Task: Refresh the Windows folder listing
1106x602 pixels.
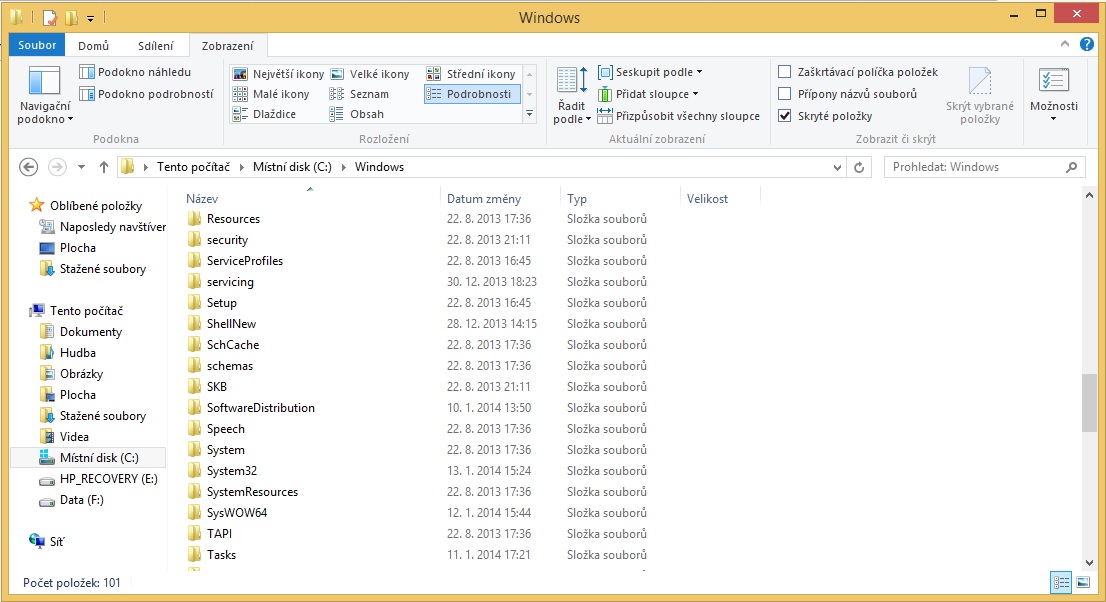Action: pyautogui.click(x=859, y=167)
